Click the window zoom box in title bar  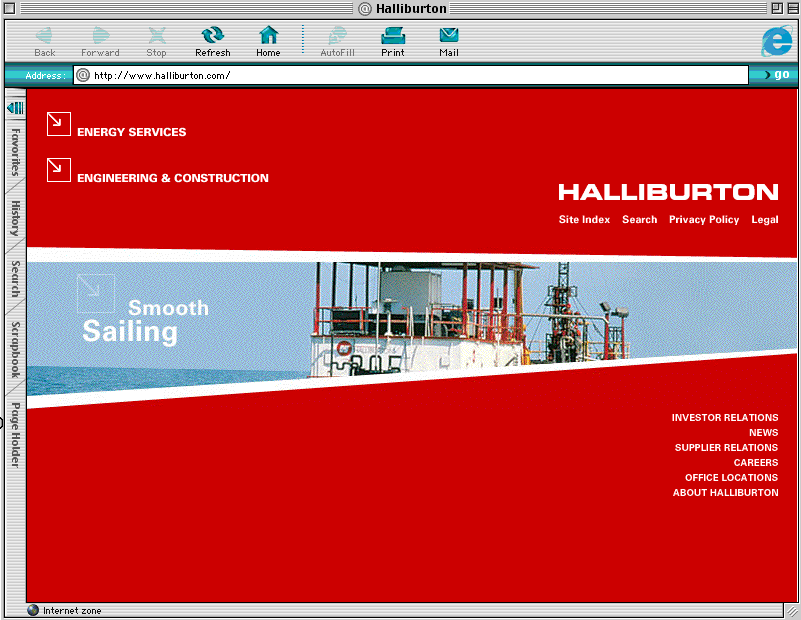click(777, 8)
